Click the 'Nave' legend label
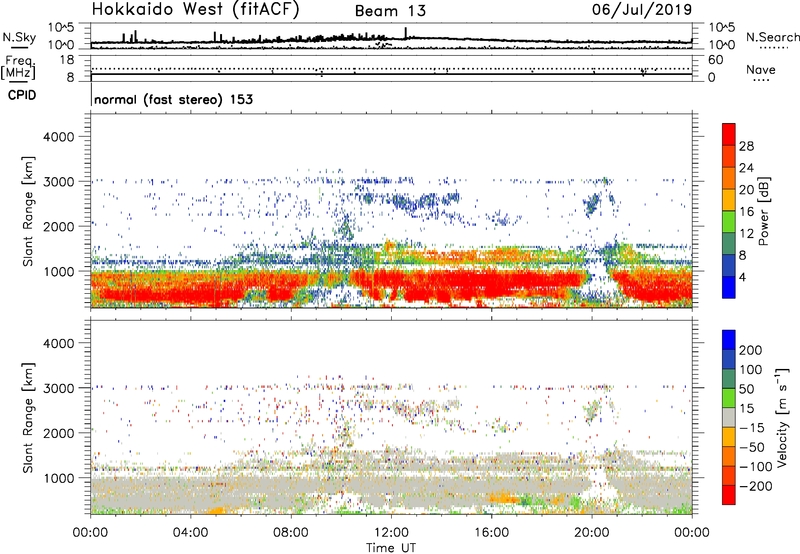The image size is (800, 554). 761,69
